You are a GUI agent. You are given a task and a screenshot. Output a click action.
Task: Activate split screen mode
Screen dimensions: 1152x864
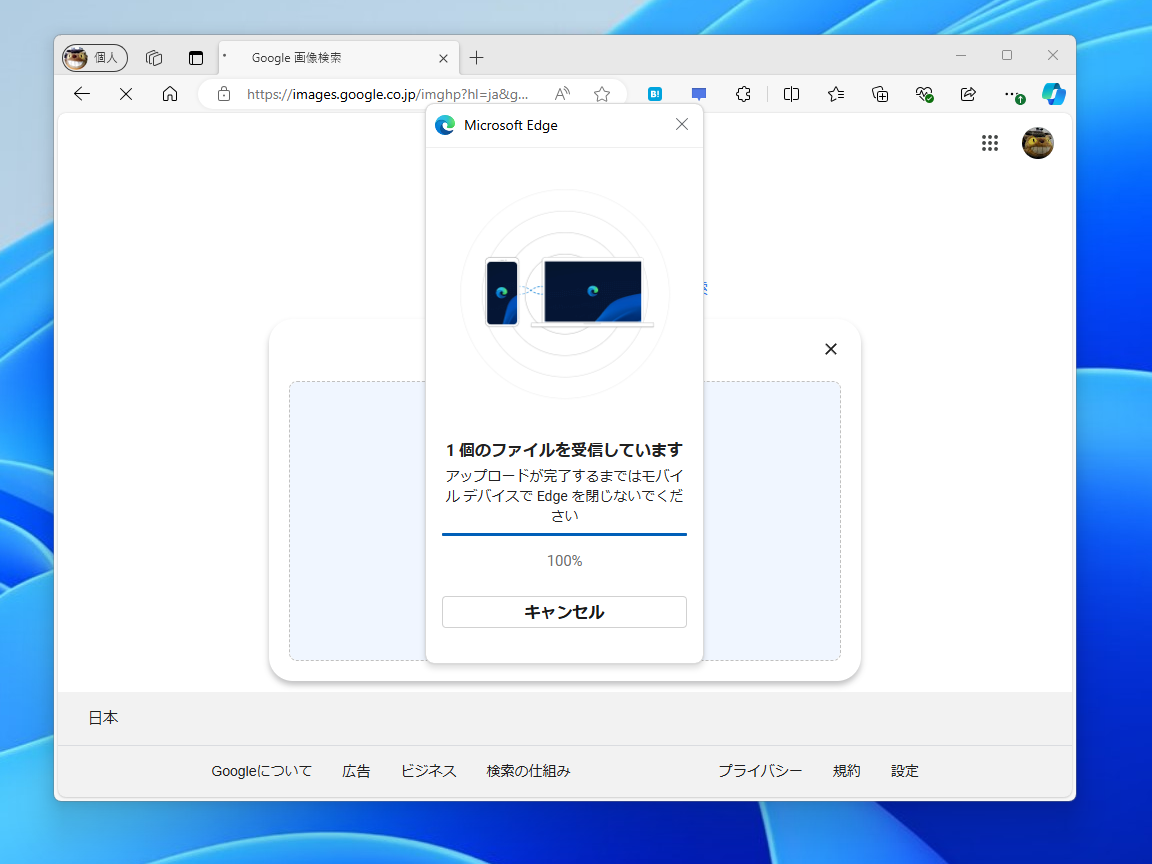[x=791, y=94]
